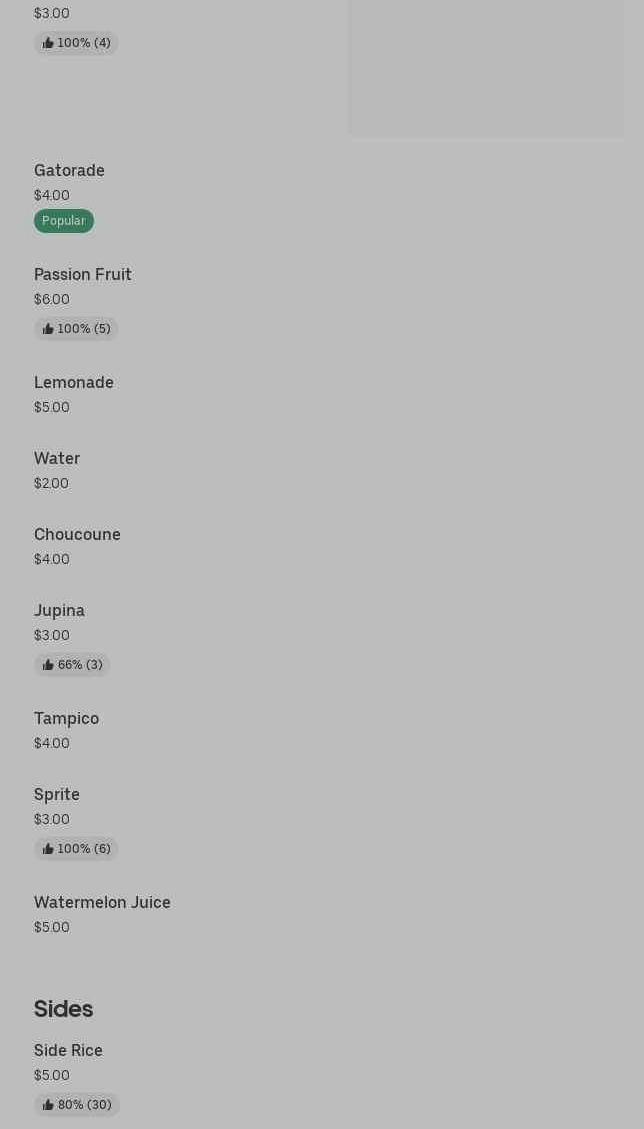Click the thumbs-up icon under Passion Fruit
This screenshot has height=1129, width=644.
click(48, 329)
